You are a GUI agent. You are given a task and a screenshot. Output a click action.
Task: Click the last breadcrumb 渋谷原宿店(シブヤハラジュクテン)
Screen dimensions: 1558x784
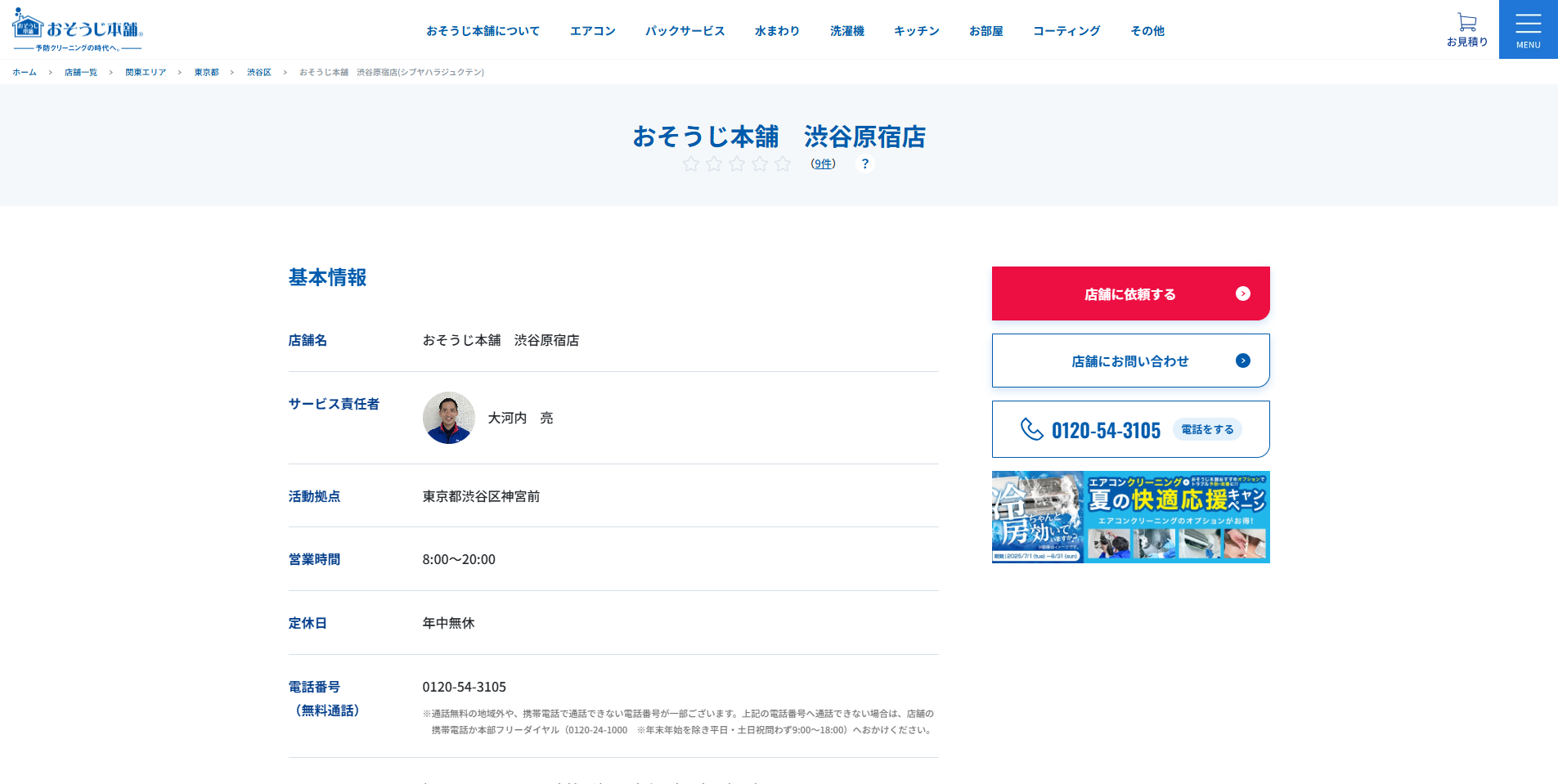392,72
